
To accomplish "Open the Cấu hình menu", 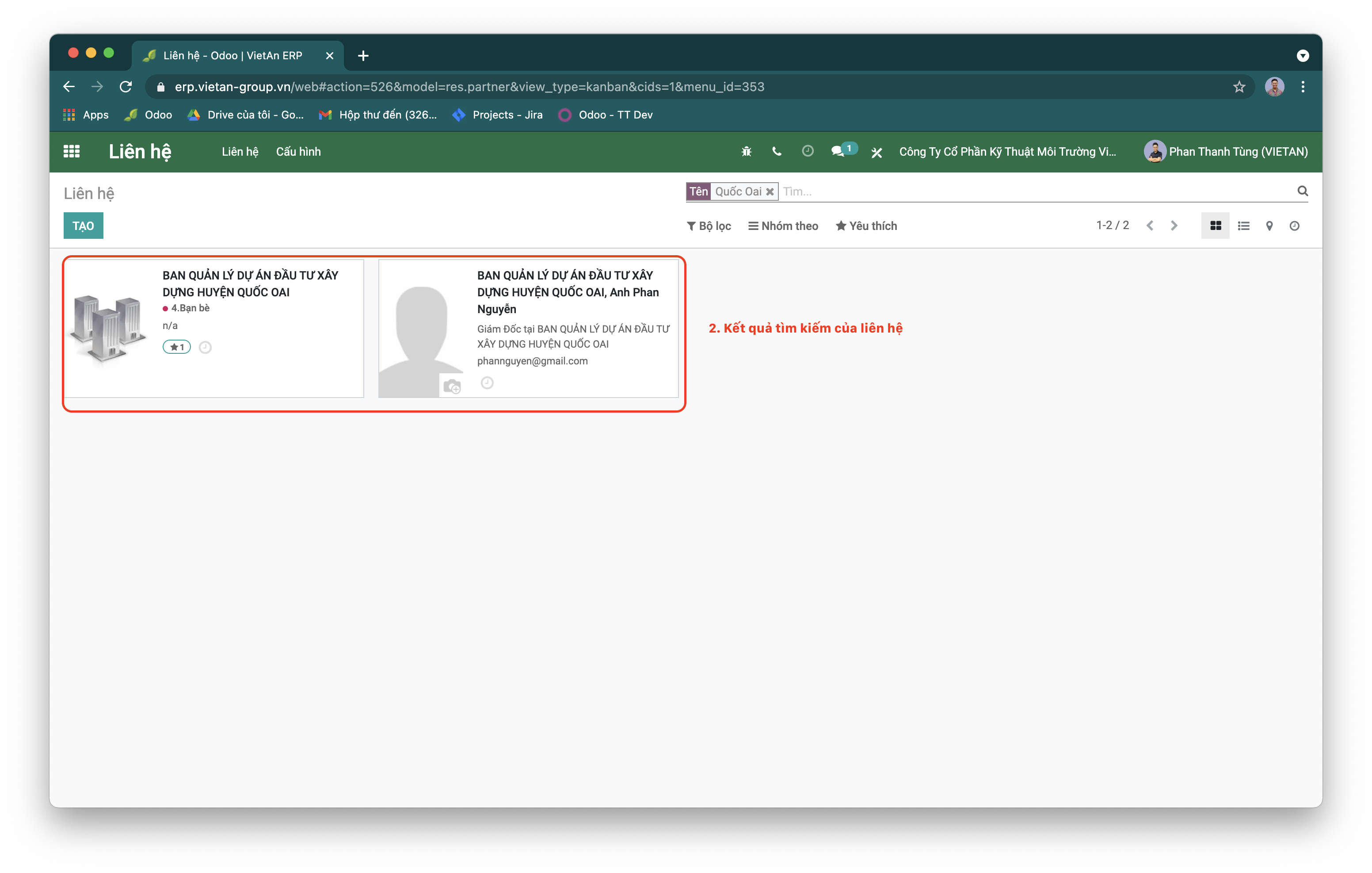I will click(x=298, y=152).
